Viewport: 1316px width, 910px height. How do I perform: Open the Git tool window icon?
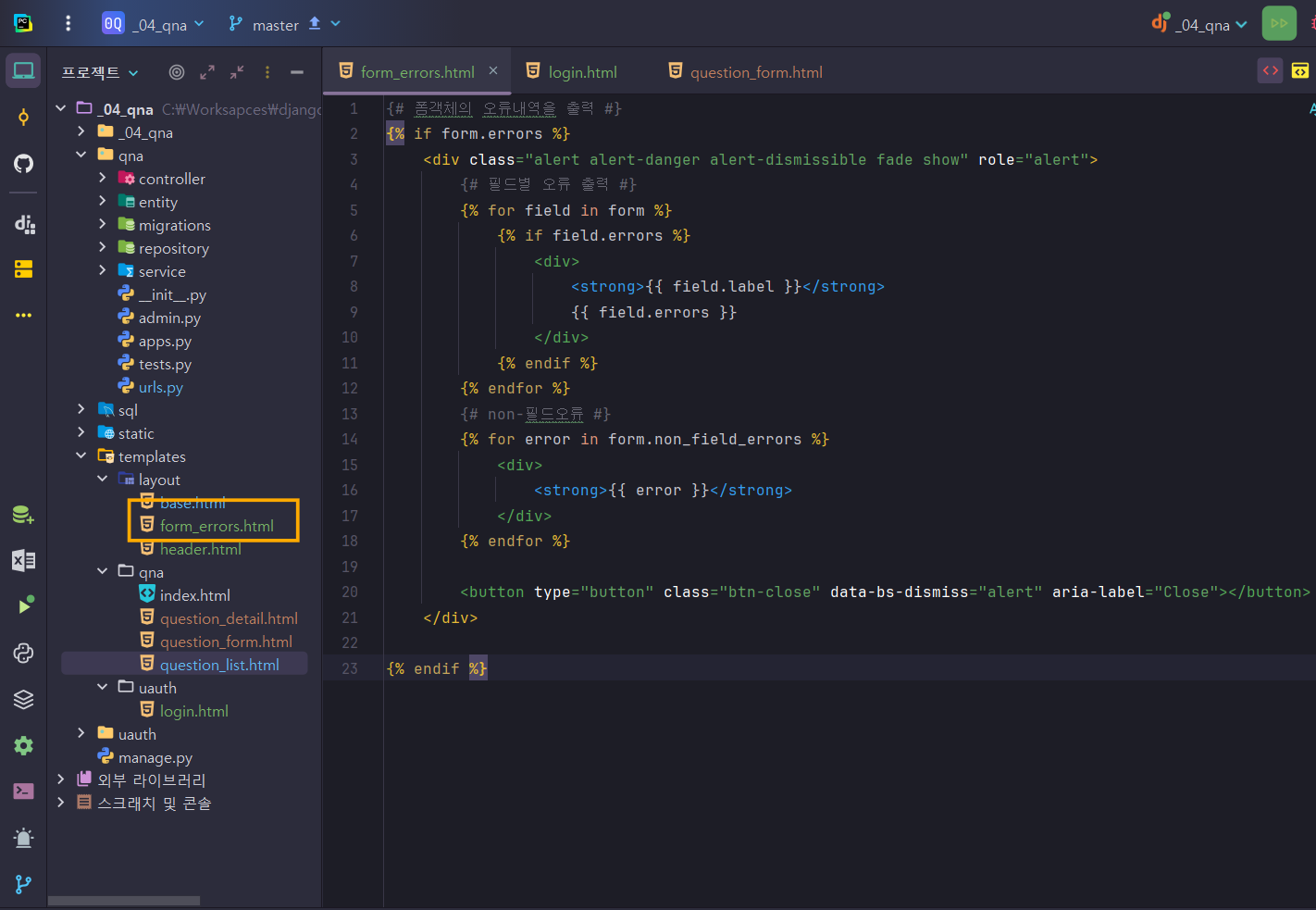tap(23, 884)
